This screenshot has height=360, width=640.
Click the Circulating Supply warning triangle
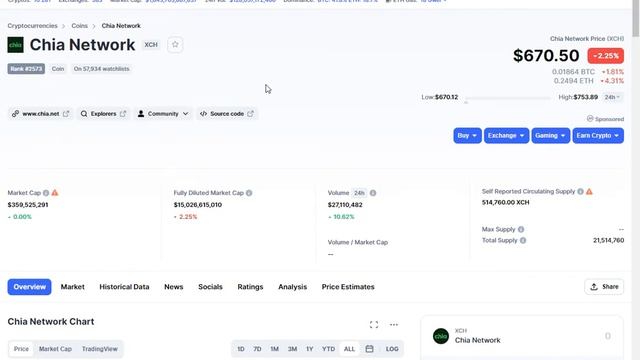point(589,191)
